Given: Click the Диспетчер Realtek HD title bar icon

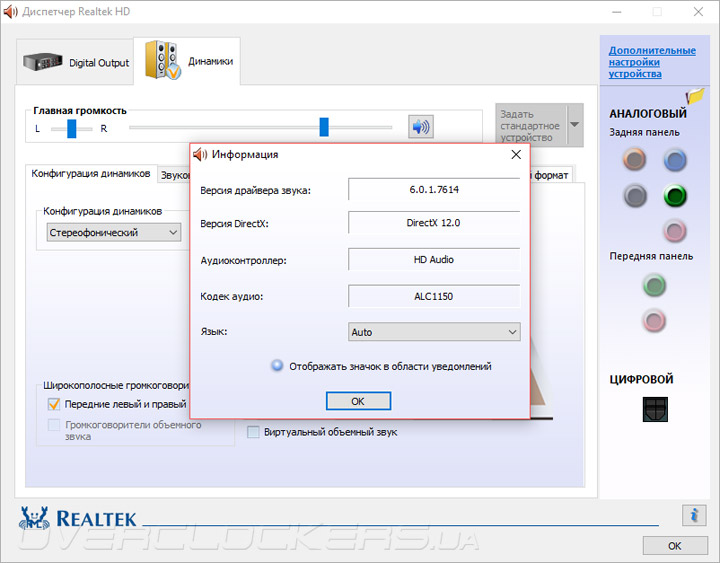Looking at the screenshot, I should (11, 11).
